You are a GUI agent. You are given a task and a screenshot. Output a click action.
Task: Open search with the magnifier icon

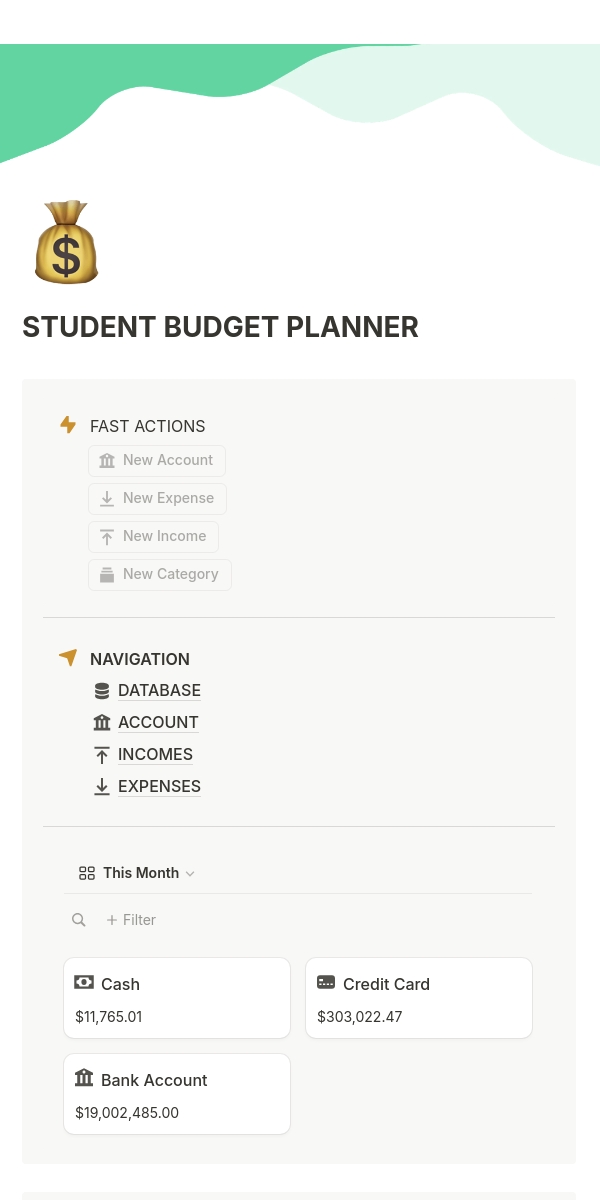click(79, 920)
